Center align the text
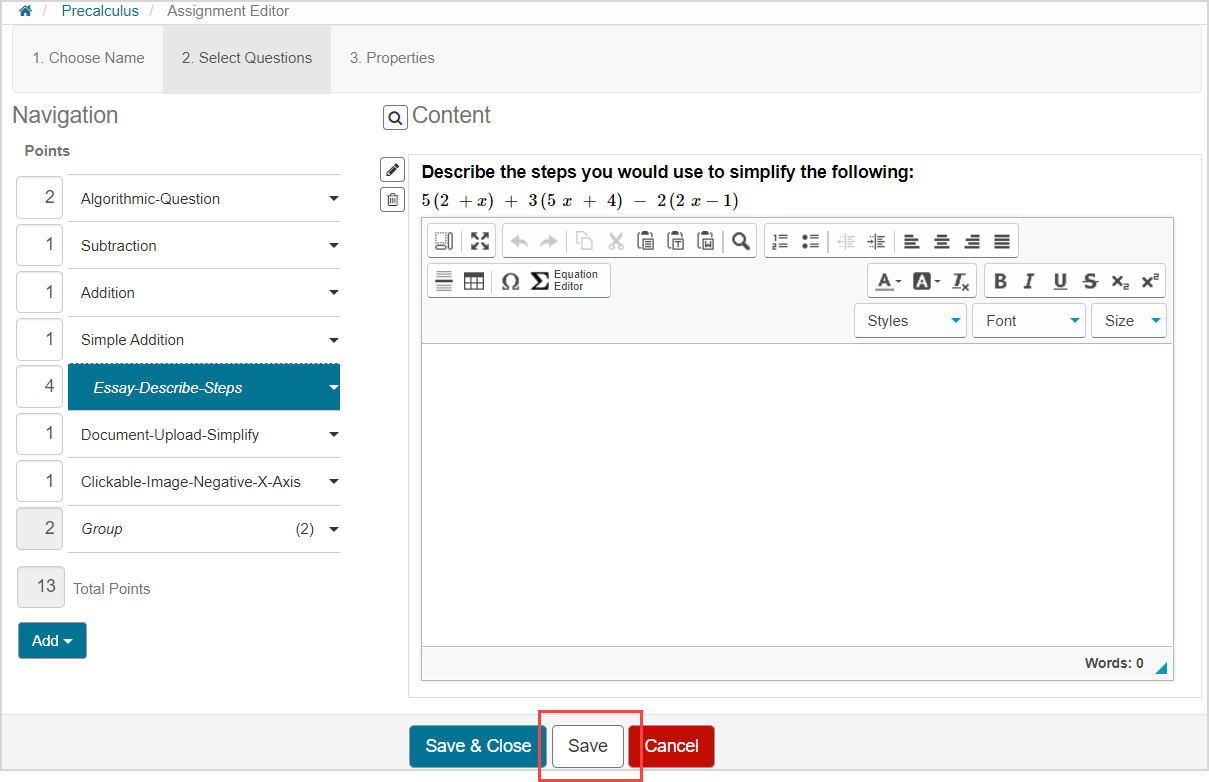The height and width of the screenshot is (782, 1209). pyautogui.click(x=942, y=241)
